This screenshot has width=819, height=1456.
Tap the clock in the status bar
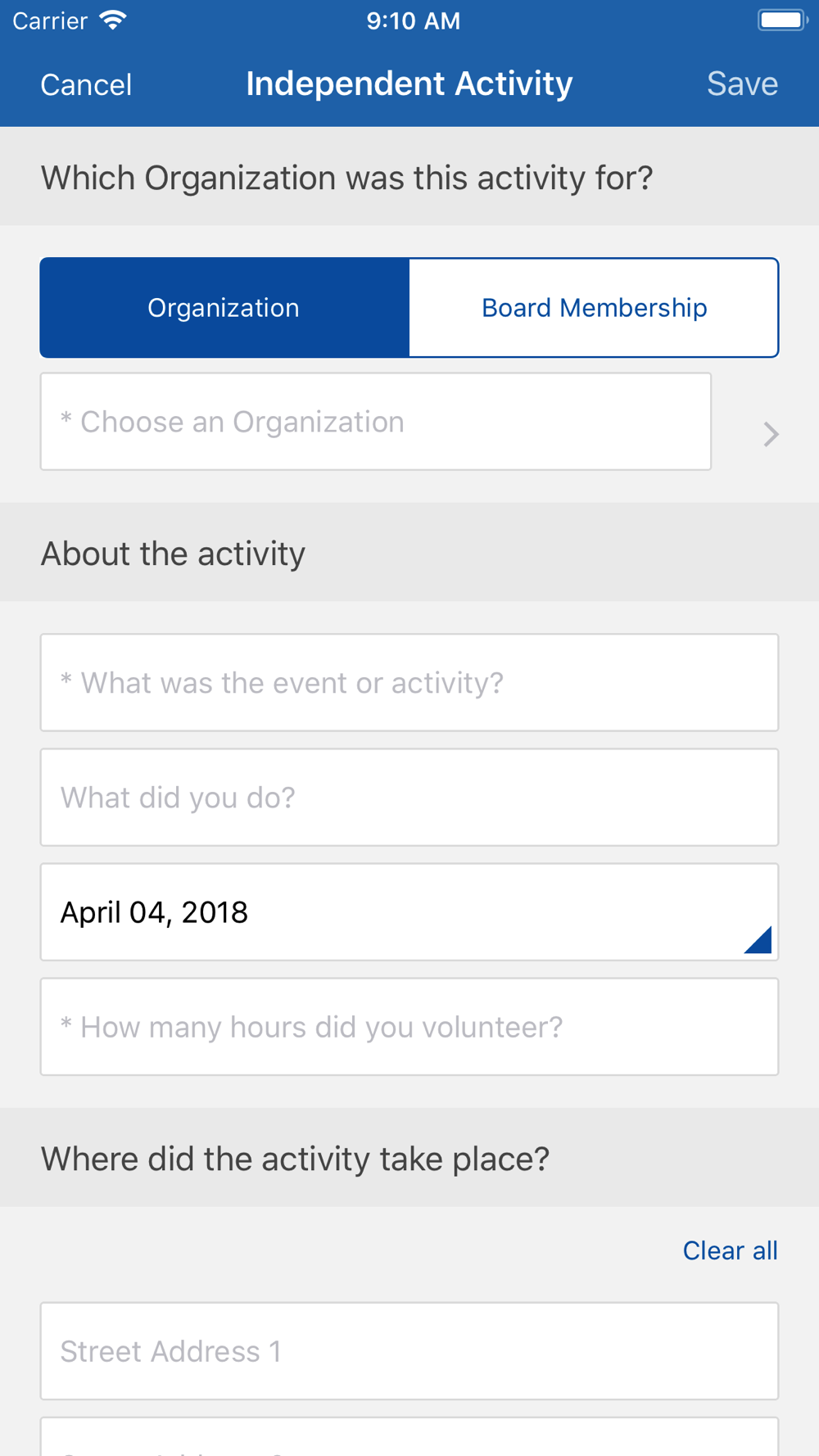[413, 20]
